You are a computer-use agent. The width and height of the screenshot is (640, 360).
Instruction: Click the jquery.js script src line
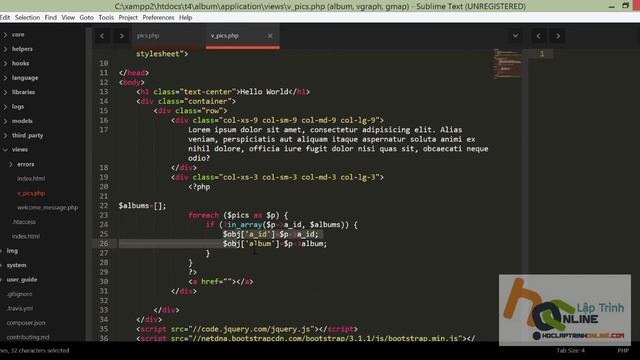(247, 329)
